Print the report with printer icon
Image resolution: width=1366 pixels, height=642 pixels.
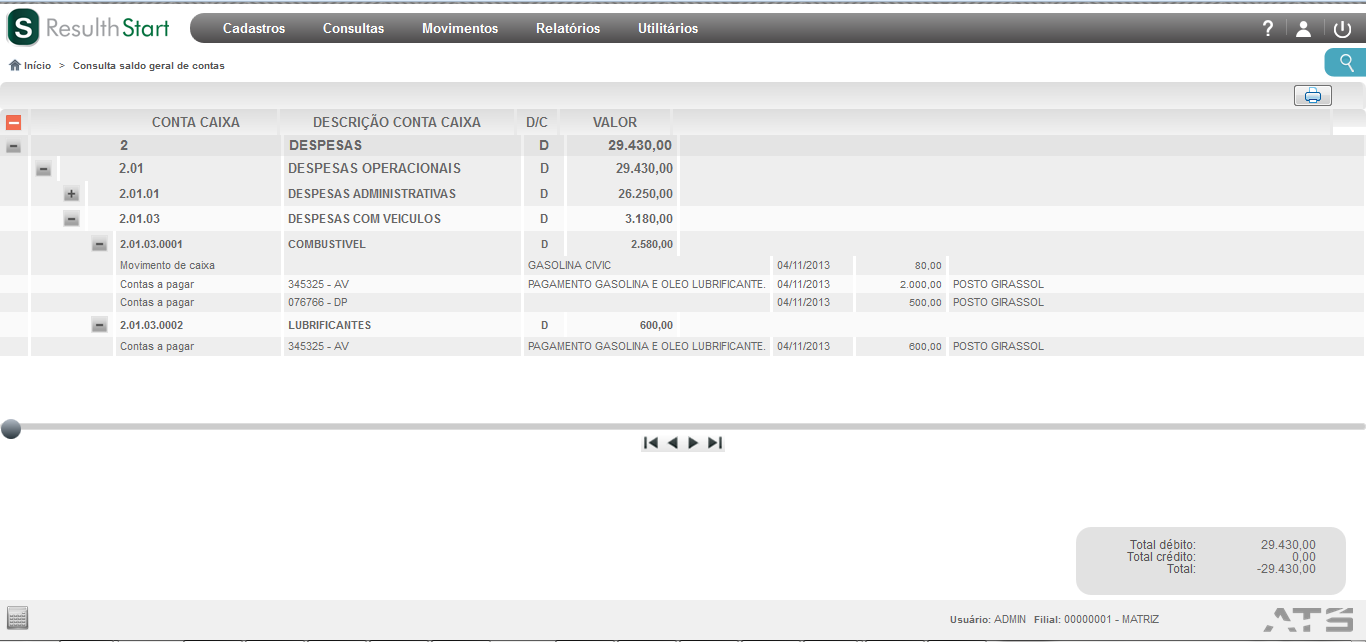(1313, 96)
